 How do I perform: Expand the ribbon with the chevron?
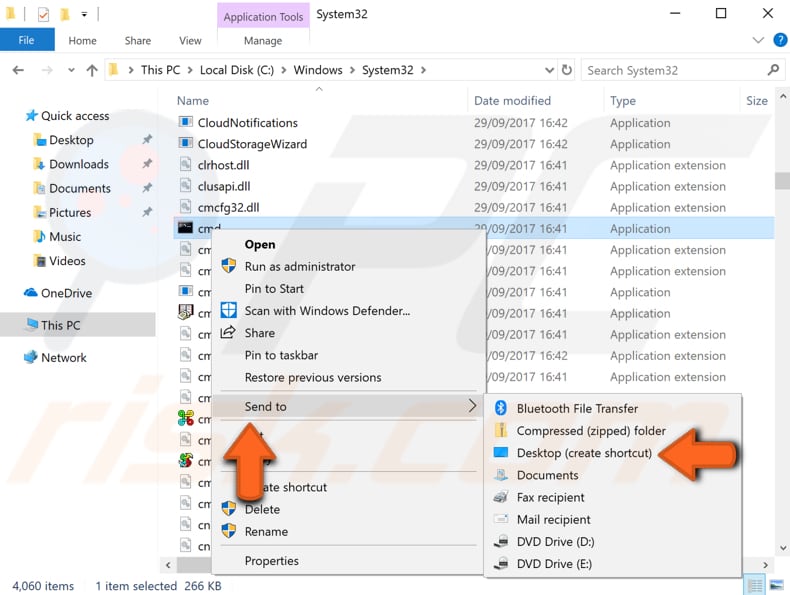758,40
